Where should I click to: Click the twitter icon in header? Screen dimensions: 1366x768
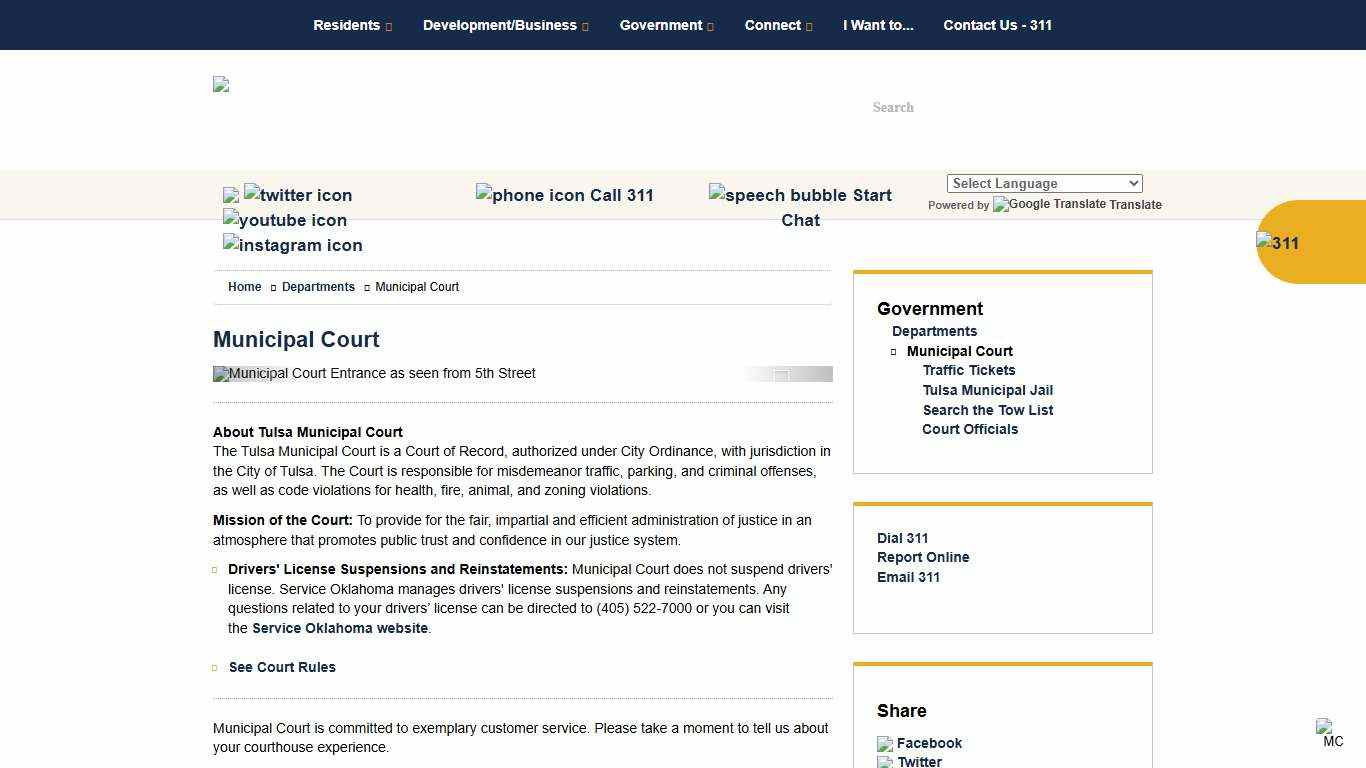coord(297,195)
